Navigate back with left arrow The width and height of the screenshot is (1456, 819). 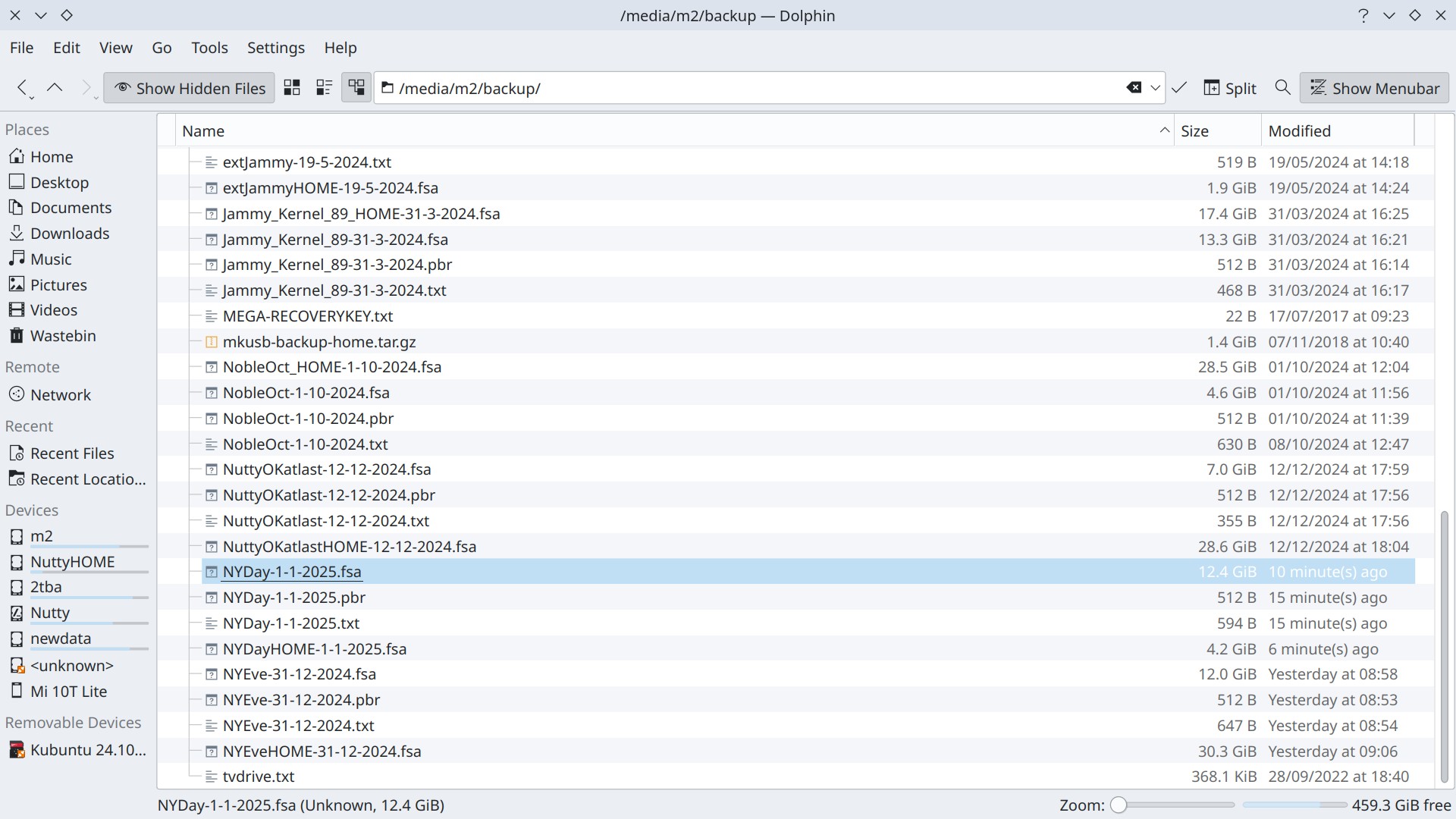pyautogui.click(x=22, y=88)
